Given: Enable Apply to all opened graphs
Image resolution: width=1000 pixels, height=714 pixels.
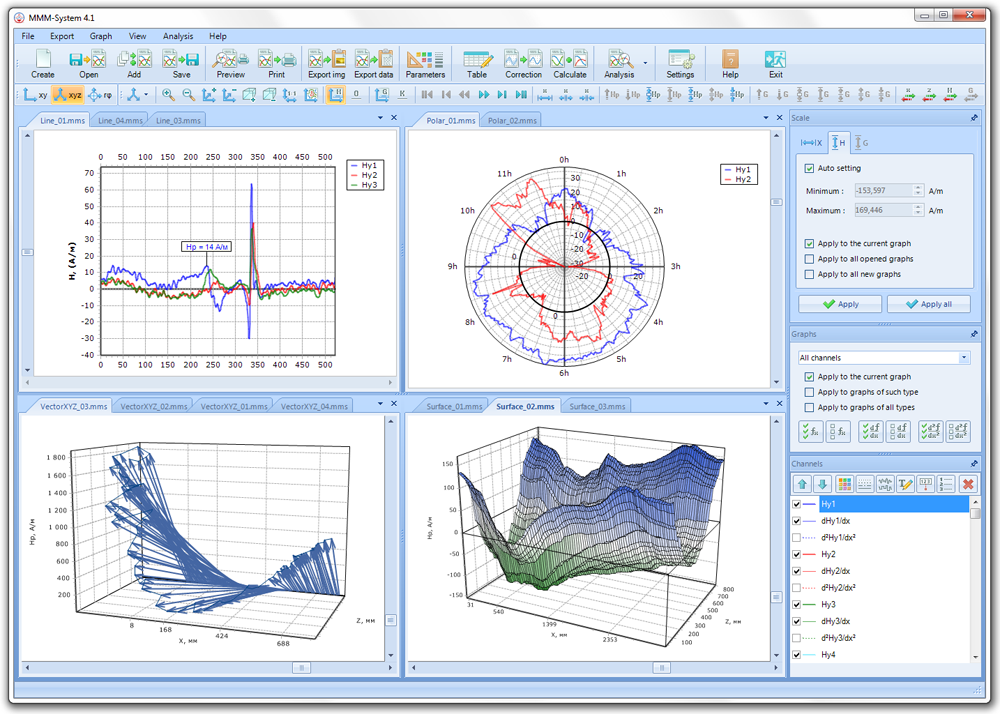Looking at the screenshot, I should [x=810, y=259].
